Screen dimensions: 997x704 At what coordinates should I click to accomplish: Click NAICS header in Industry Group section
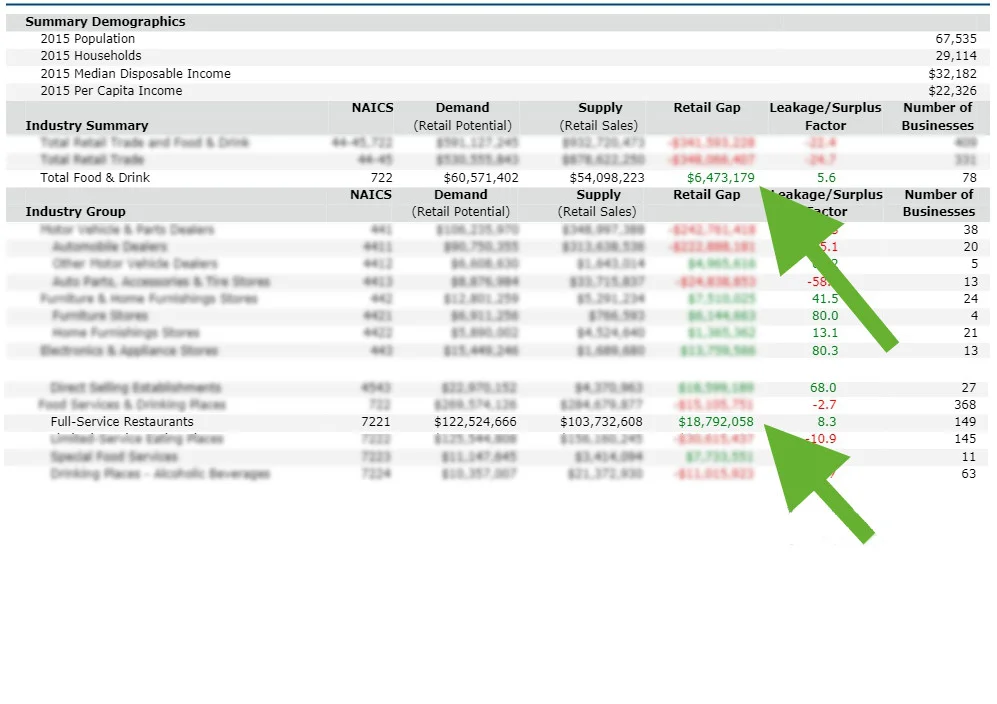coord(371,195)
